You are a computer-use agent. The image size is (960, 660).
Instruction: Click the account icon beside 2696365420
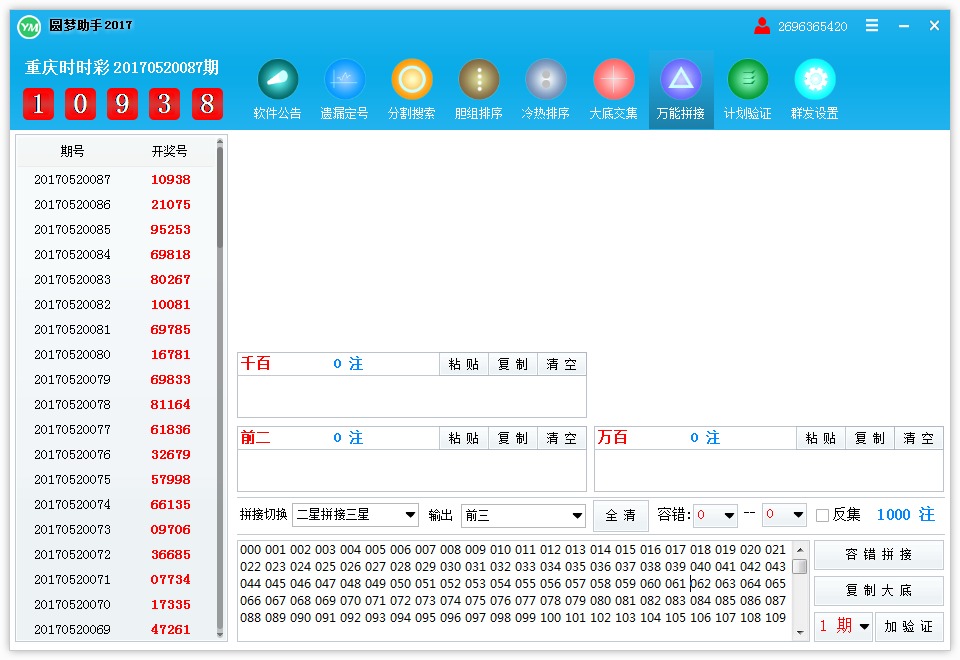(x=763, y=27)
